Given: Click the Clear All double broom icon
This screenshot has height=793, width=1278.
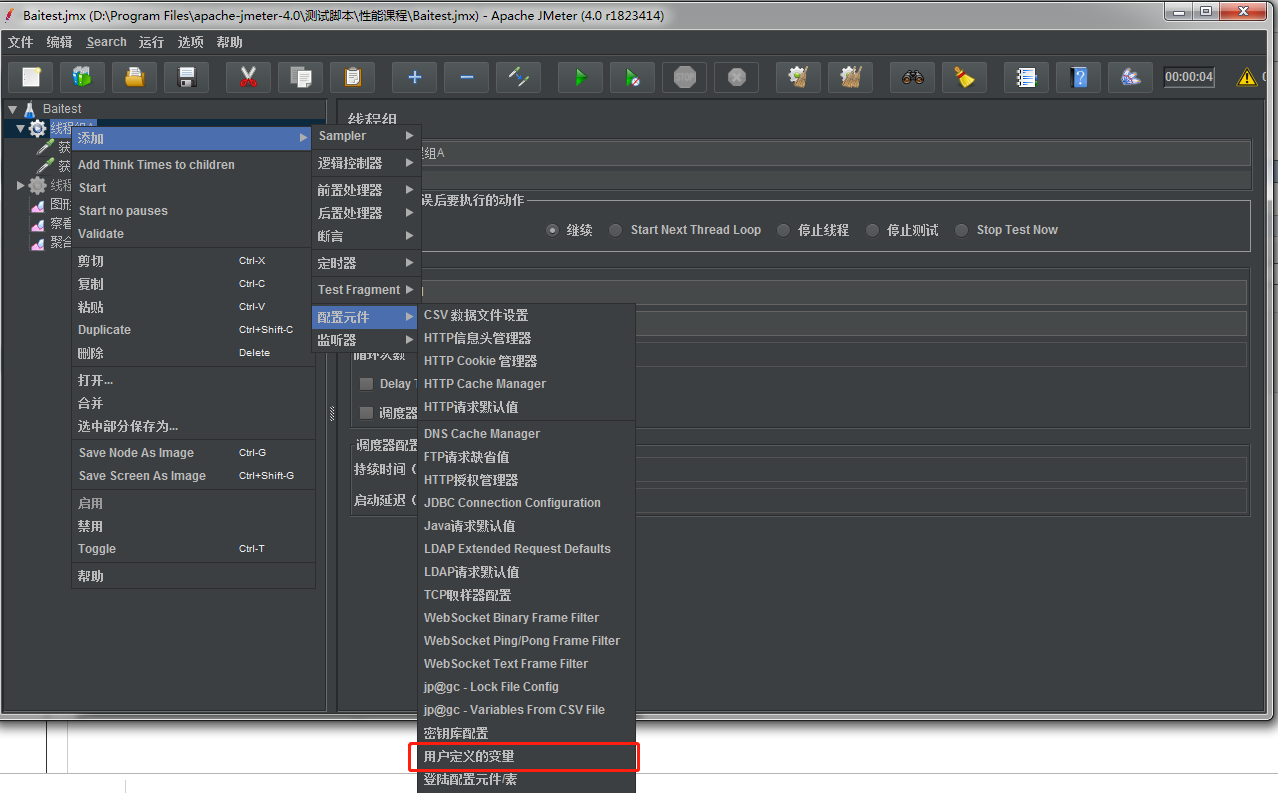Looking at the screenshot, I should coord(850,77).
